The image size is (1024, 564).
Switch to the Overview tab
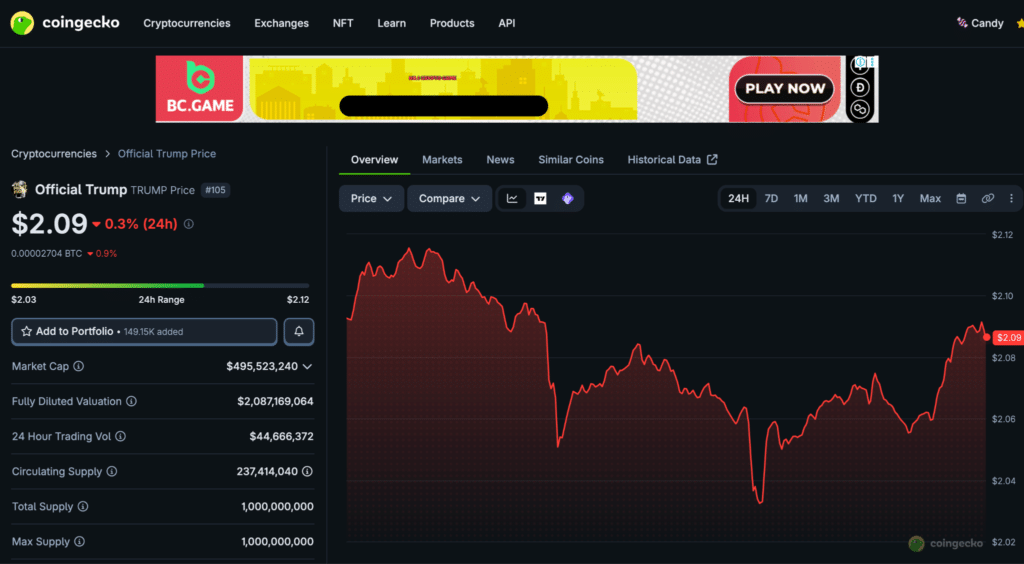[x=374, y=160]
